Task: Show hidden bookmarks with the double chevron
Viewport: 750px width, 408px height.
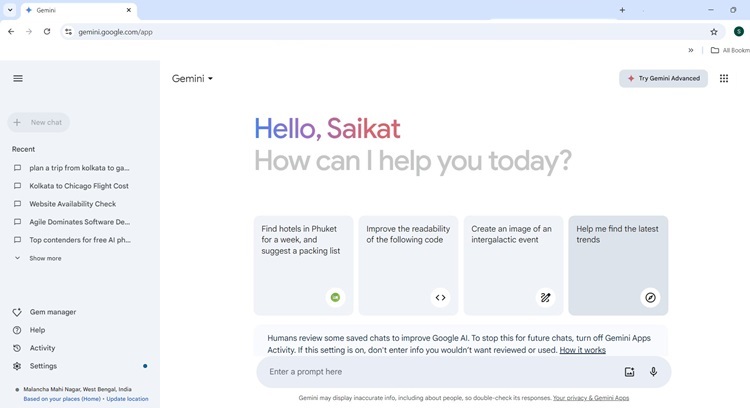Action: point(690,50)
